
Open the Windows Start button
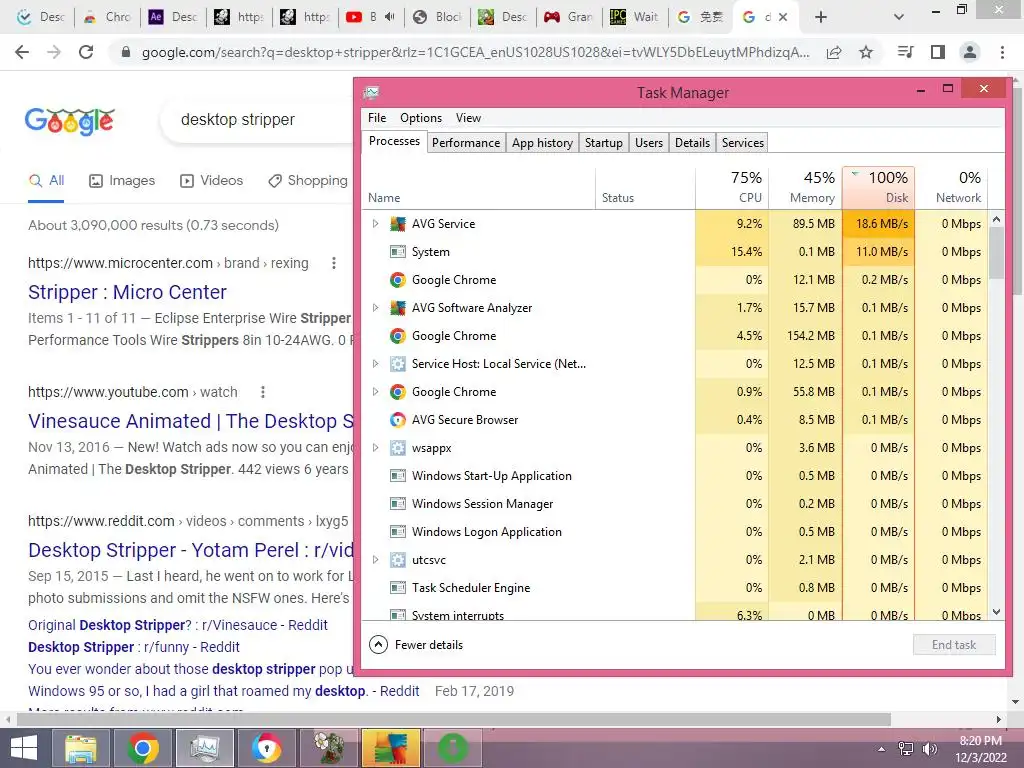(24, 748)
